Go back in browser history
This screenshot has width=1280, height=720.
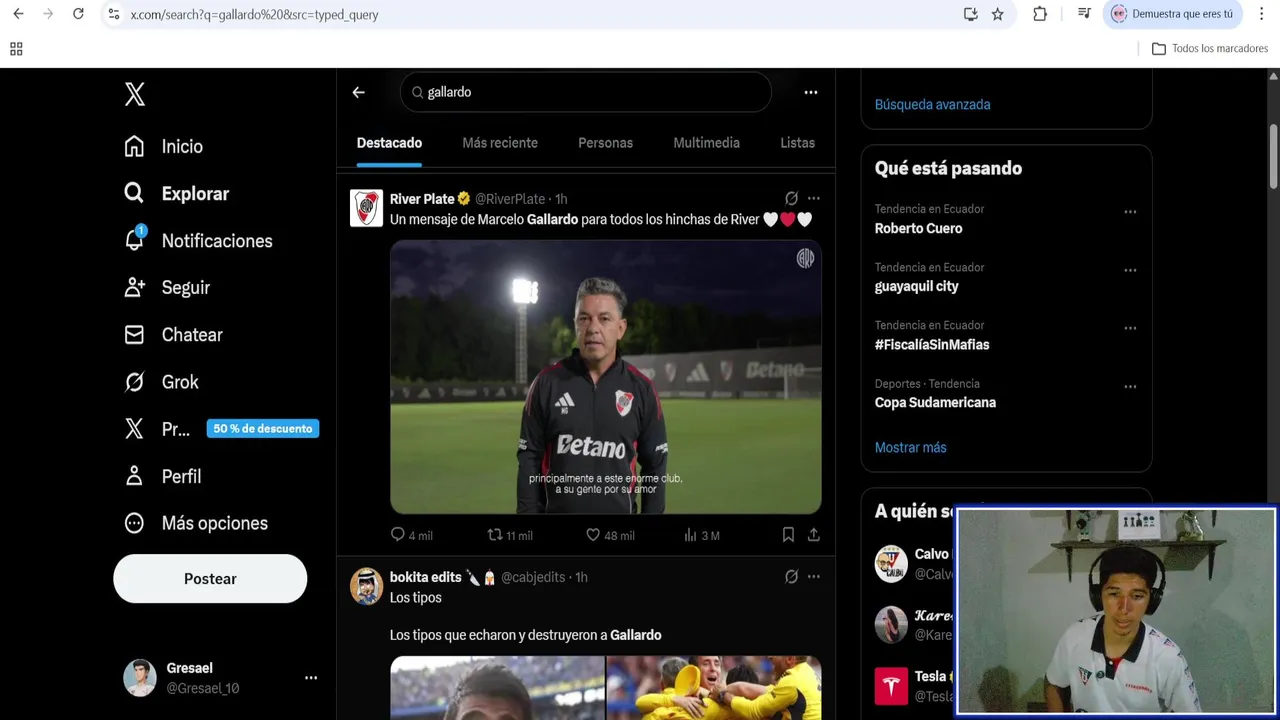[x=18, y=14]
